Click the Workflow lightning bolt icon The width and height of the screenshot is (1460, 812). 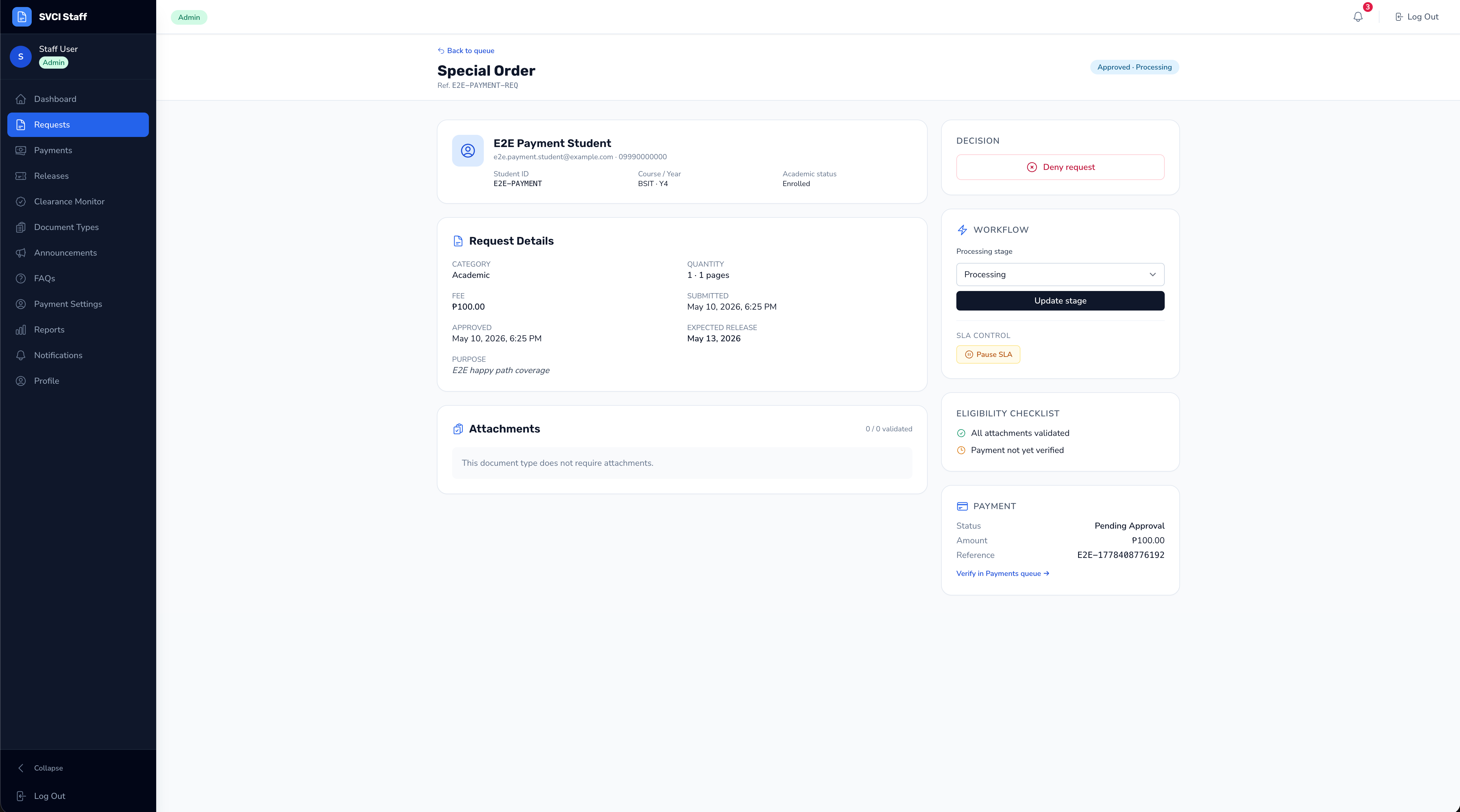[962, 230]
